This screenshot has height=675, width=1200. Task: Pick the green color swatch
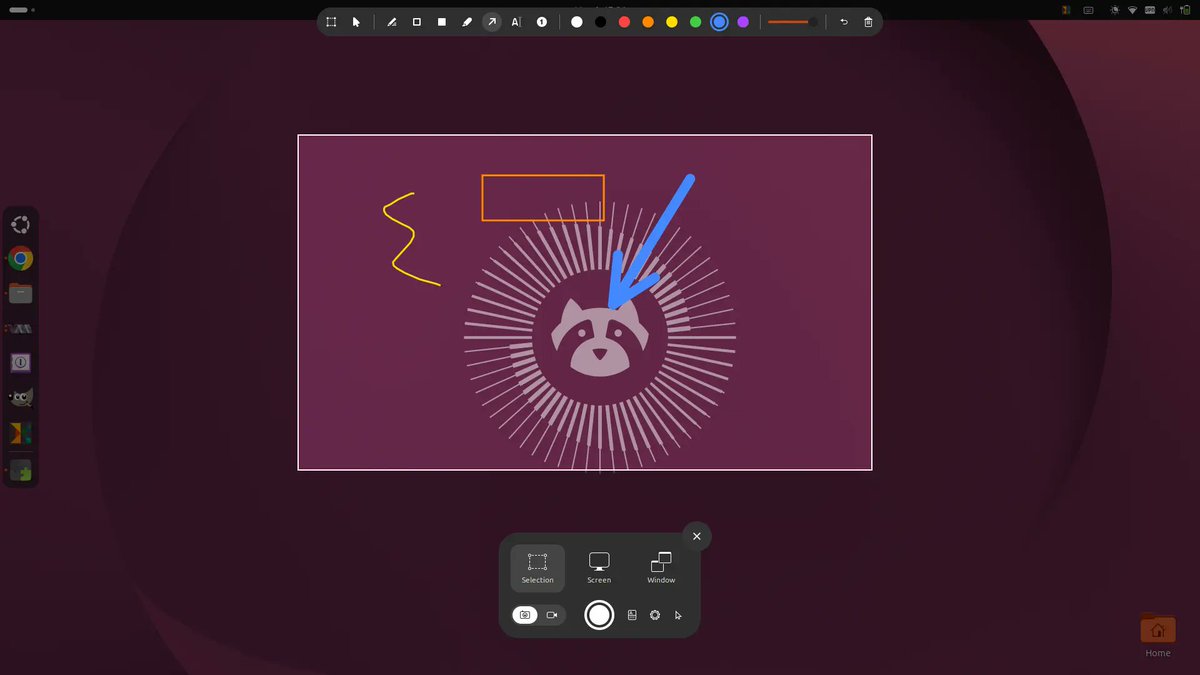pos(695,21)
